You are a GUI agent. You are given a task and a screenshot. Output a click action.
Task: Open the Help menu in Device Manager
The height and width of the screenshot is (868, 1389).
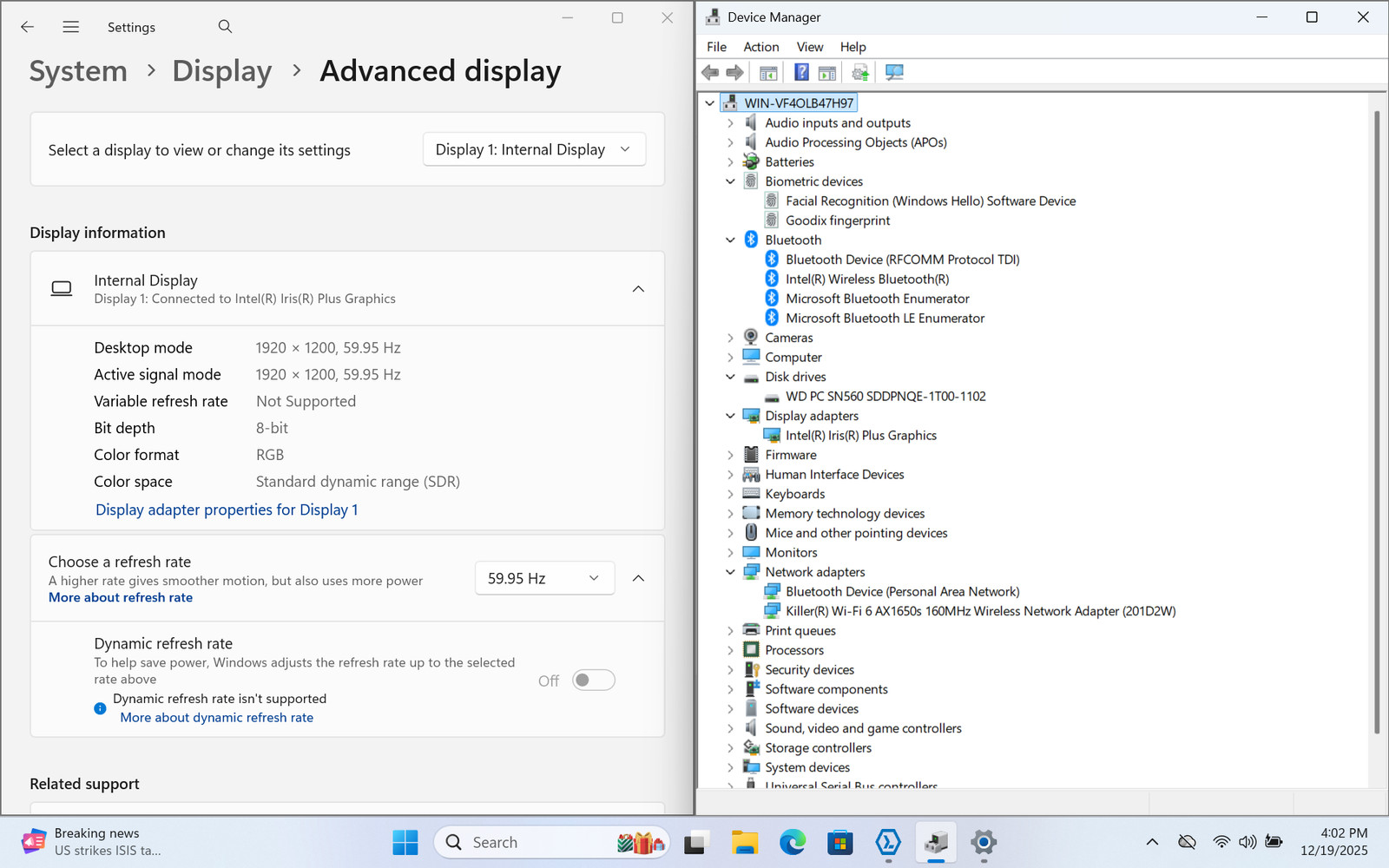click(852, 47)
